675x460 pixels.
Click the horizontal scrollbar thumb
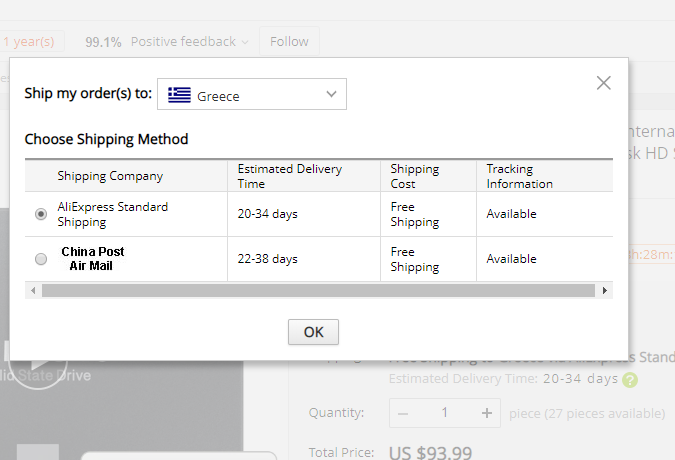click(x=318, y=290)
